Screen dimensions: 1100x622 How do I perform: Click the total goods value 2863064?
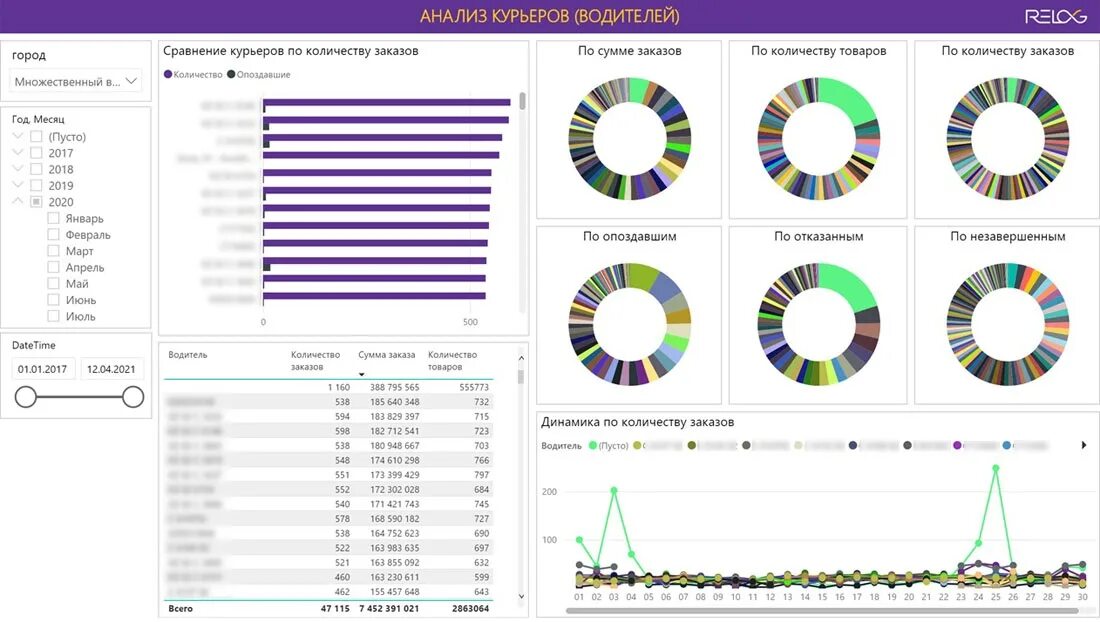coord(470,609)
